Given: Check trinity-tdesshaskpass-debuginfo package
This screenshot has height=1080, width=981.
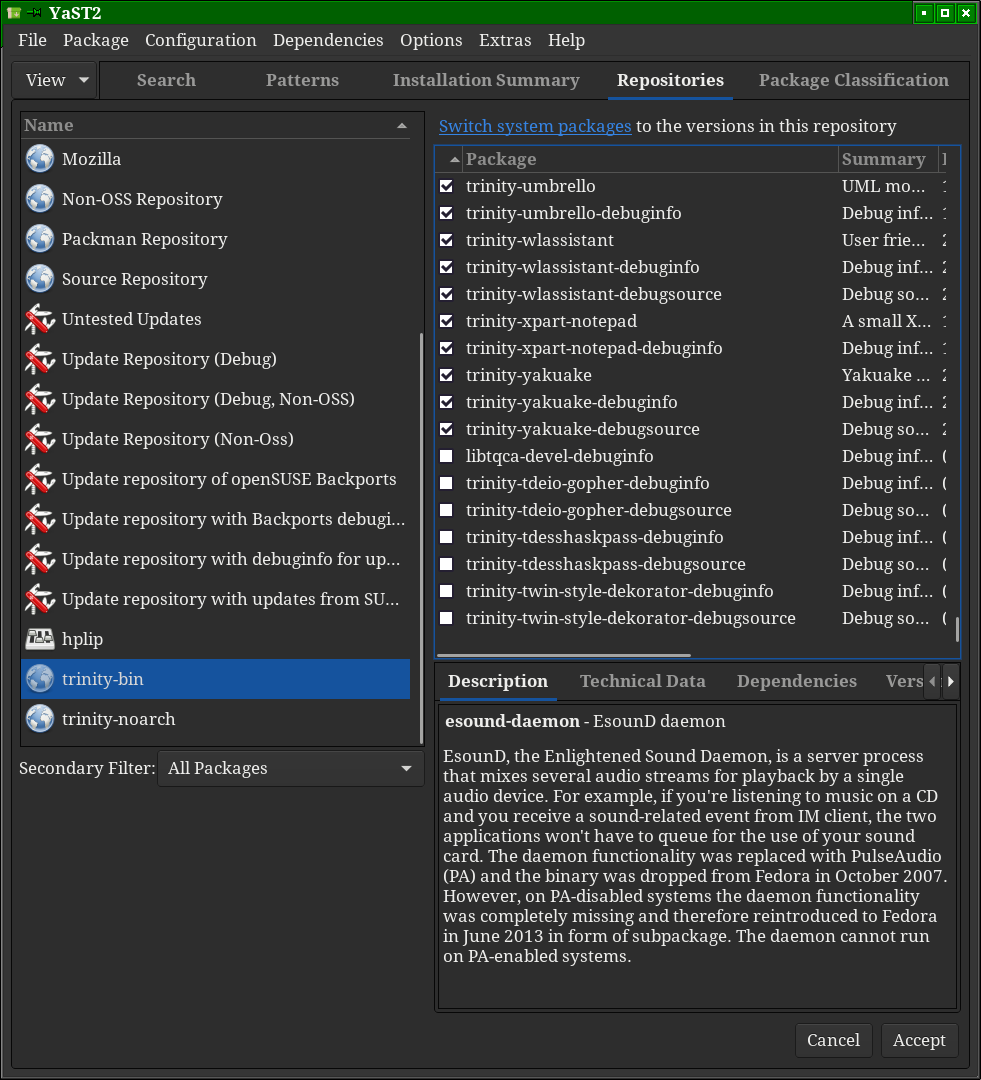Looking at the screenshot, I should point(446,537).
